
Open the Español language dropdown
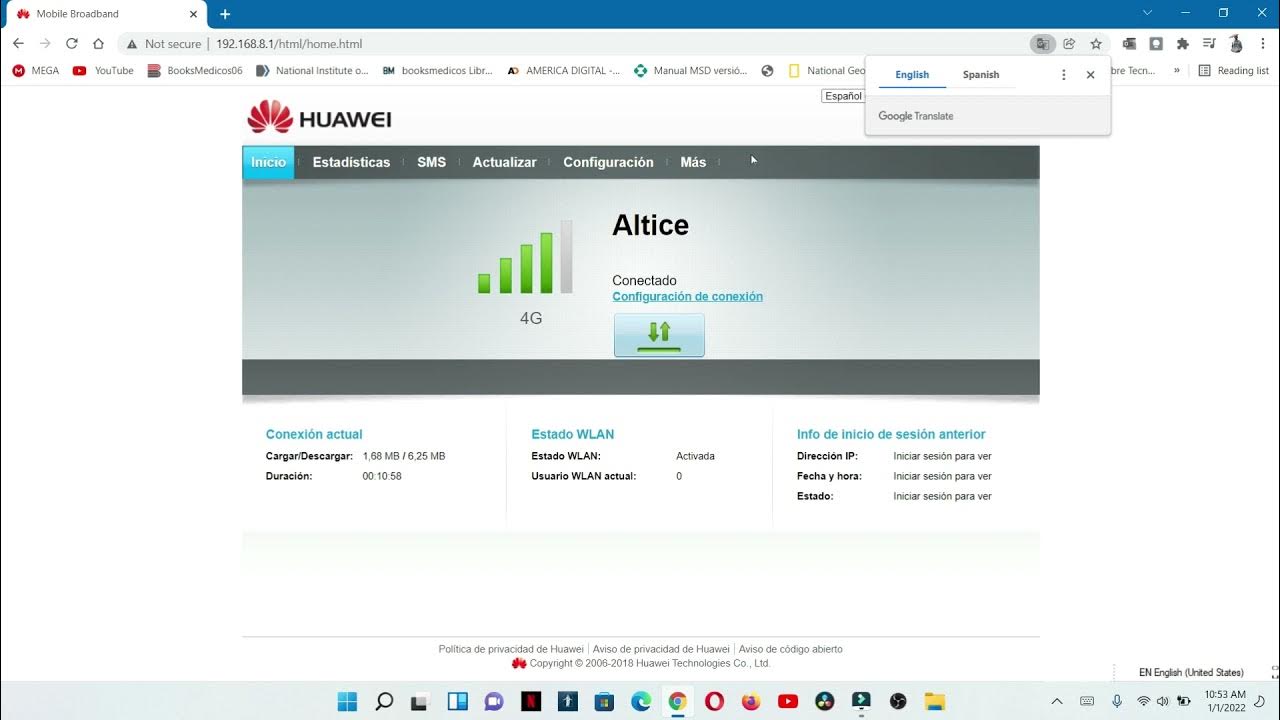pyautogui.click(x=843, y=96)
